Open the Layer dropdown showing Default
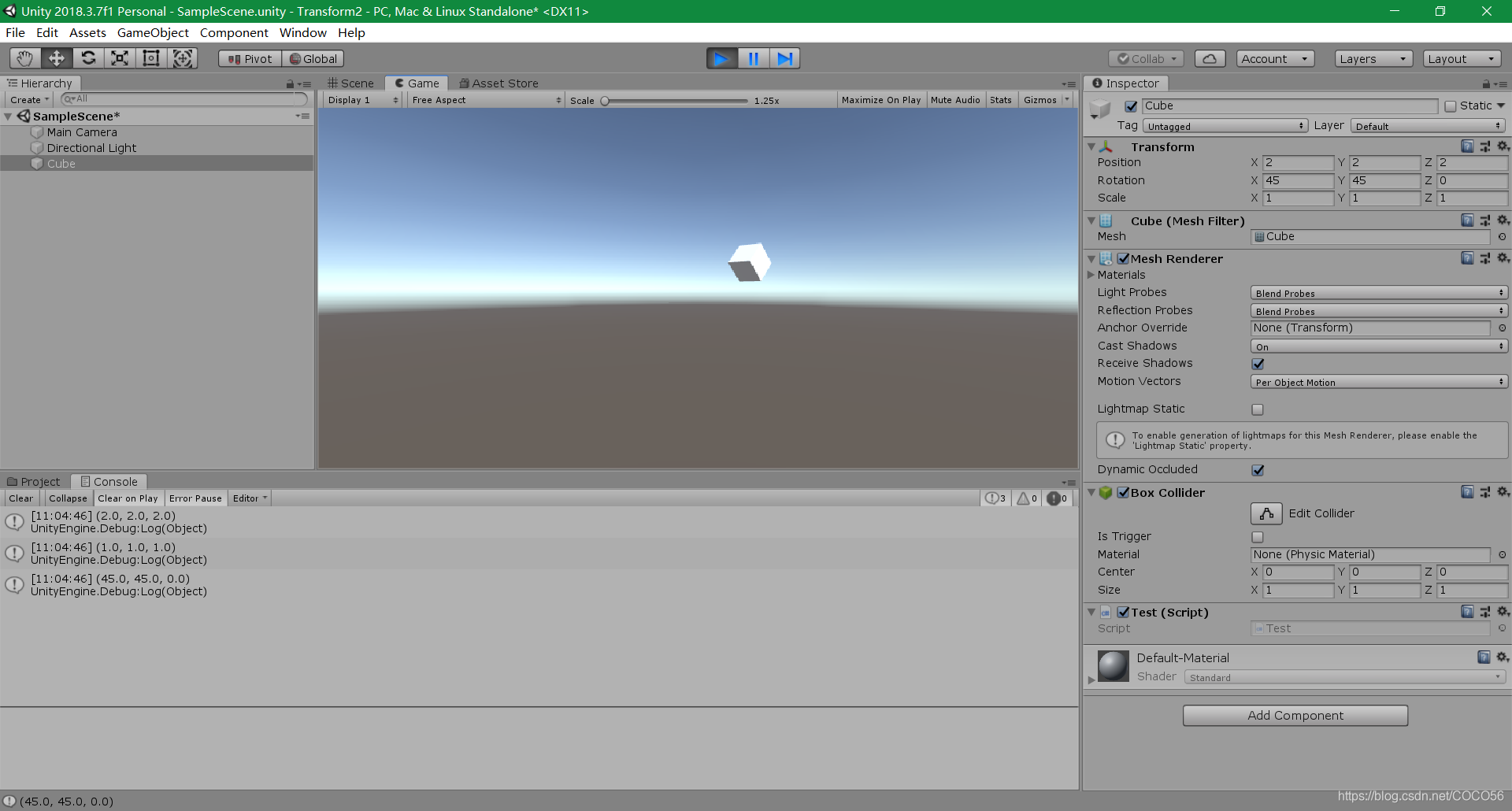The image size is (1512, 811). (x=1428, y=126)
